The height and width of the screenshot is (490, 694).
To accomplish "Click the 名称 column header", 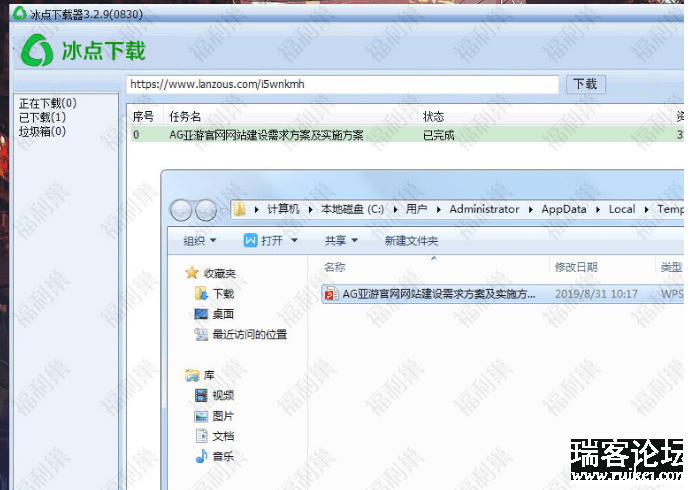I will pos(334,267).
